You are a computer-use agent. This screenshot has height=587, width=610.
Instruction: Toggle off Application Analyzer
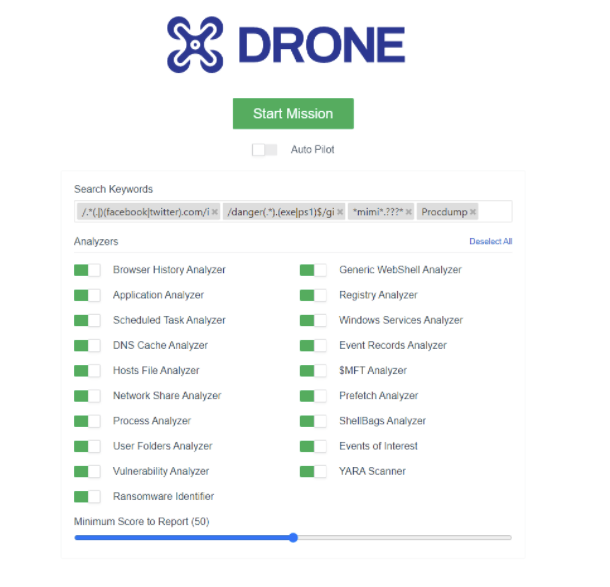tap(87, 295)
